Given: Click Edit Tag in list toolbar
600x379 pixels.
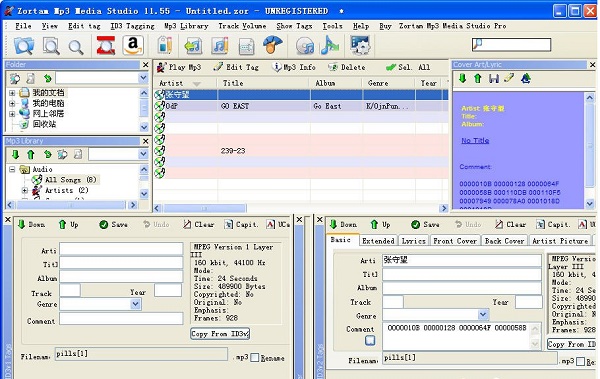Looking at the screenshot, I should [x=236, y=67].
